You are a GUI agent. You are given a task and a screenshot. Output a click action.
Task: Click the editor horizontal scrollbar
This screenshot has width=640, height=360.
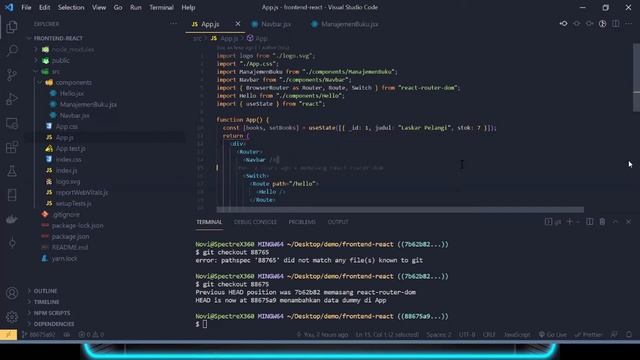click(400, 209)
